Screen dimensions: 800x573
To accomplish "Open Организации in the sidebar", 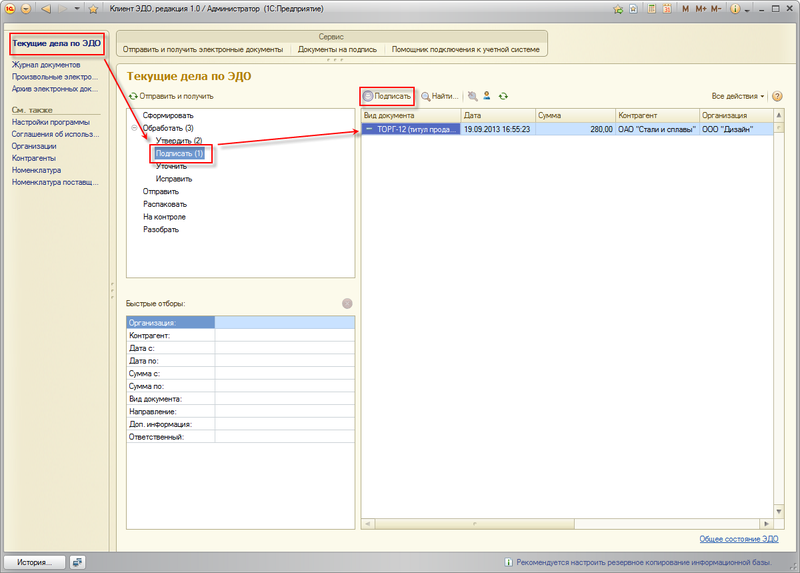I will [34, 146].
